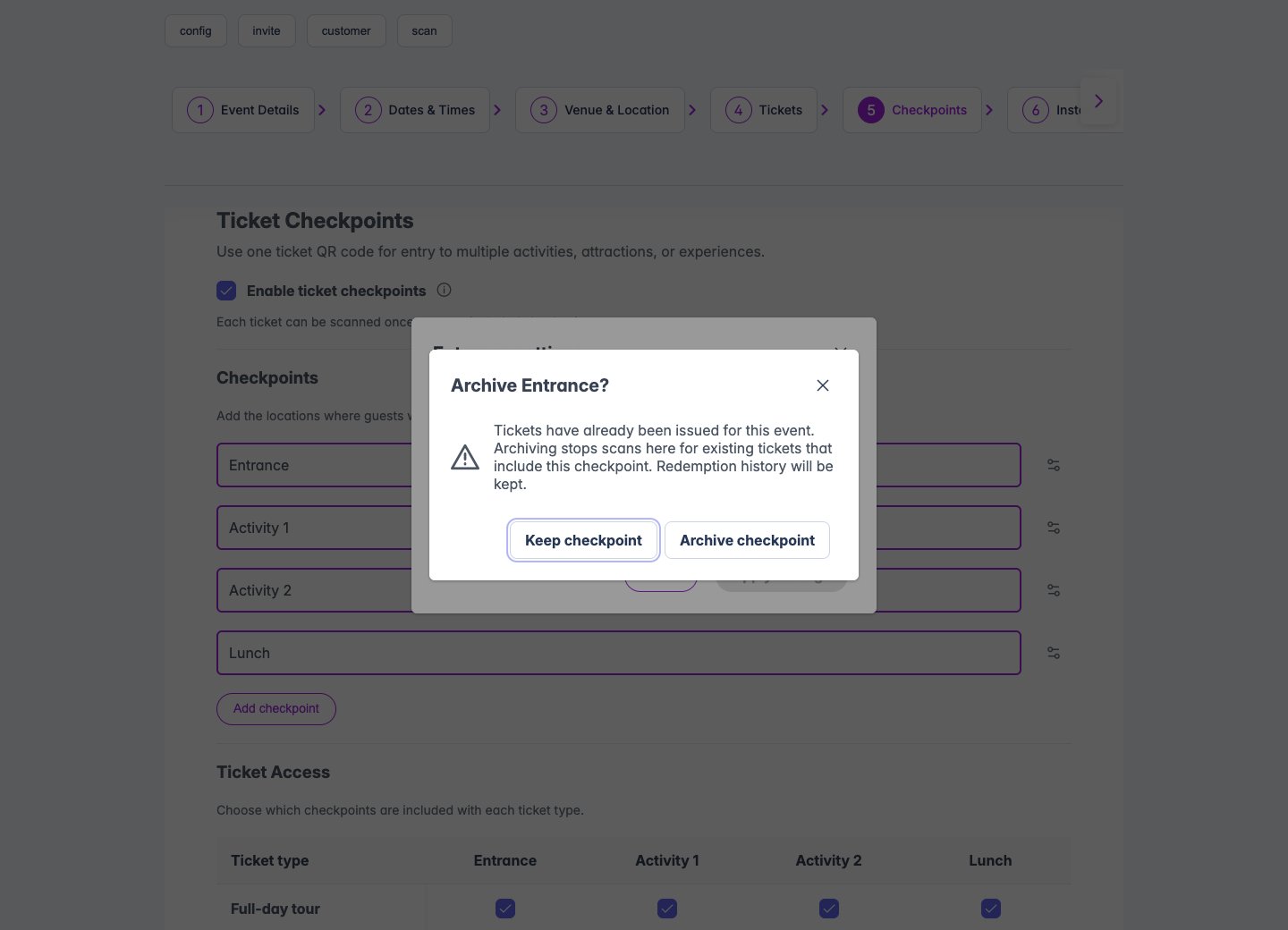Screen dimensions: 1288x930
Task: Click the warning triangle icon
Action: point(465,457)
